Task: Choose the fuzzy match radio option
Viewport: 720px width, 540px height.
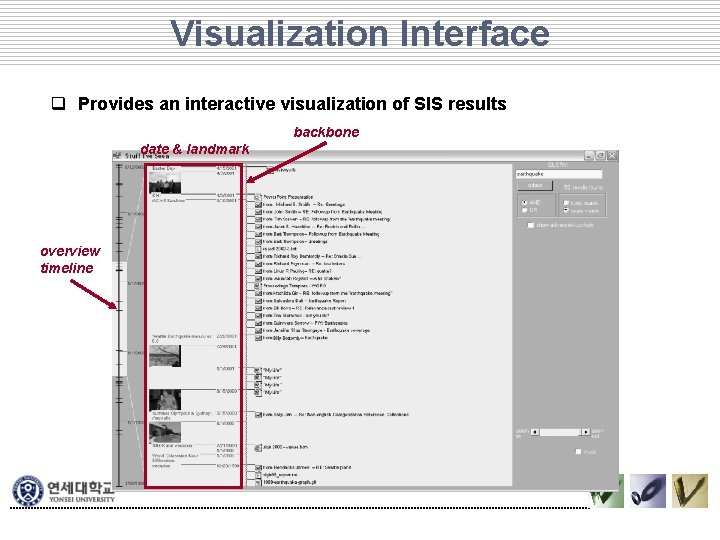Action: [566, 202]
